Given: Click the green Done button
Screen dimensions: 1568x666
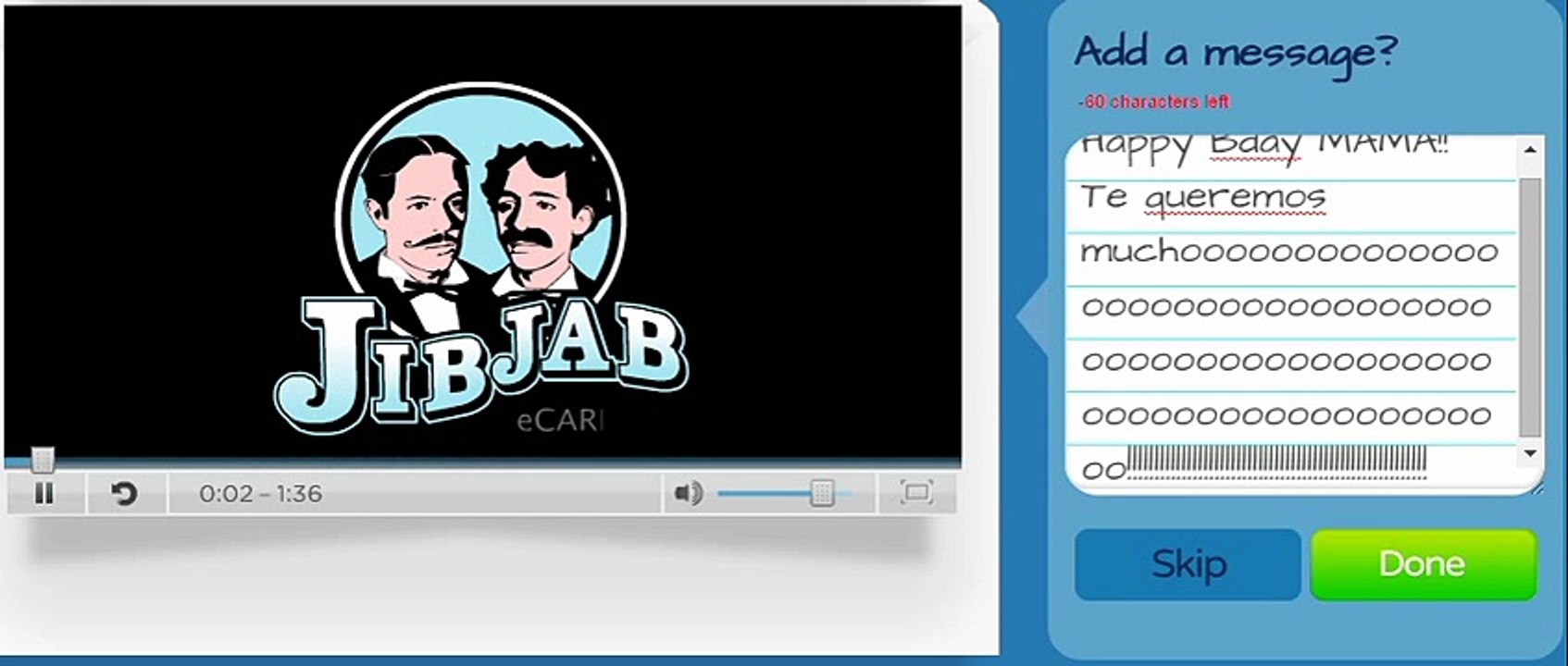Looking at the screenshot, I should click(x=1423, y=564).
